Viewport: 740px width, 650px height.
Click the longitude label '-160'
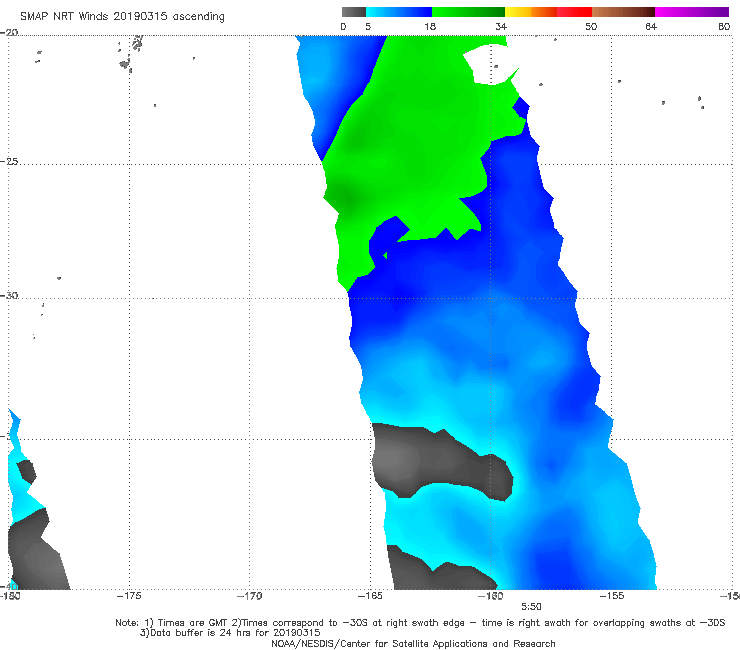tap(491, 596)
